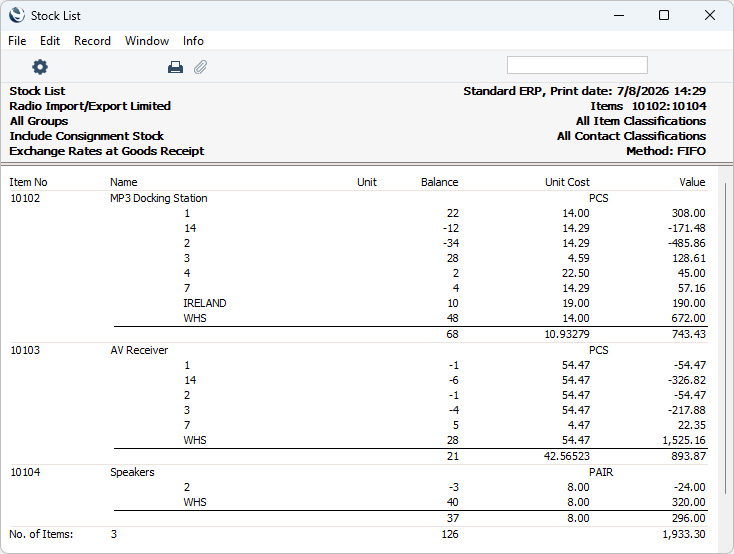734x554 pixels.
Task: Click the printer icon to print report
Action: coord(175,67)
